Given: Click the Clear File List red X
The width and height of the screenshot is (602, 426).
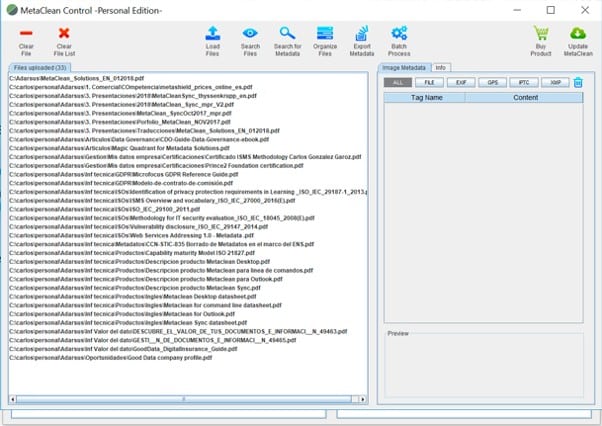Looking at the screenshot, I should (x=64, y=34).
